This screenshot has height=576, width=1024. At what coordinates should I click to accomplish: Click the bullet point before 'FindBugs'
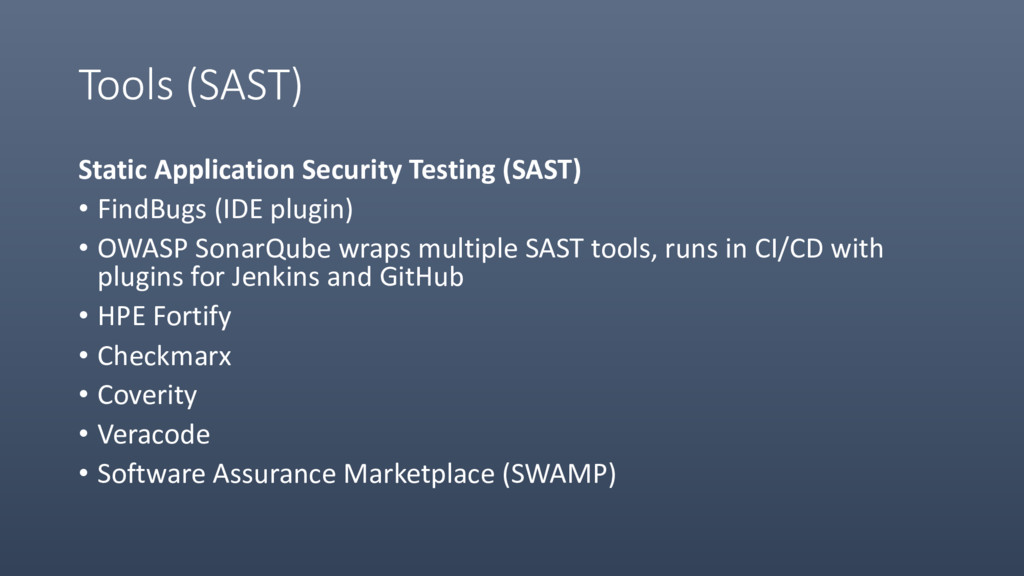pyautogui.click(x=84, y=209)
